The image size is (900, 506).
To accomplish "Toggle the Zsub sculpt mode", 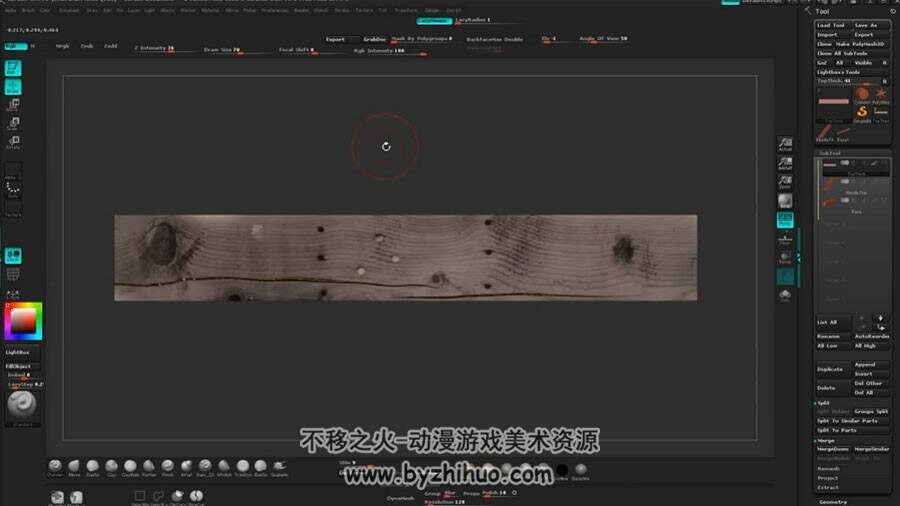I will point(87,46).
